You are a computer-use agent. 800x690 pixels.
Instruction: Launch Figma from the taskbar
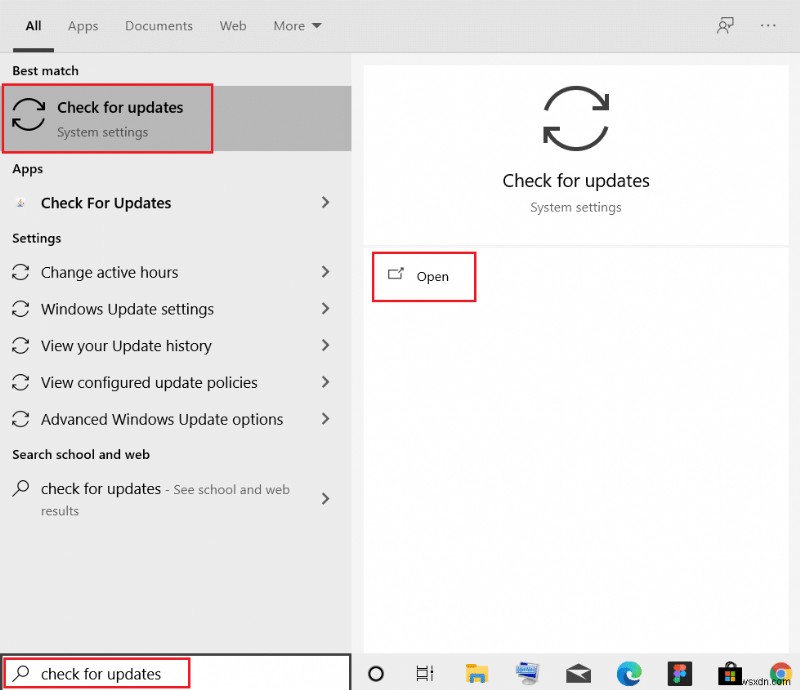(x=679, y=673)
